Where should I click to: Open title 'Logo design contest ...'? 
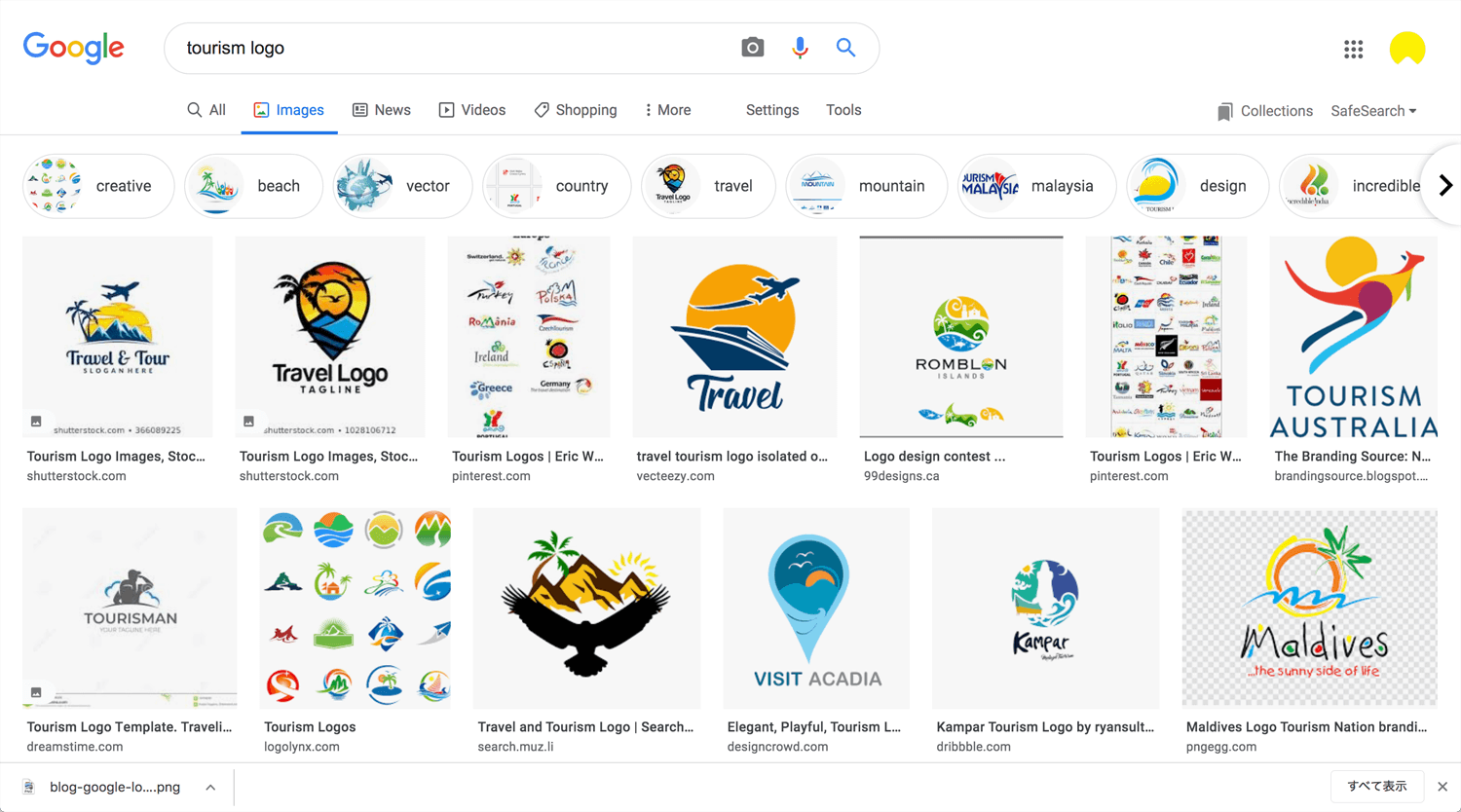[x=935, y=456]
